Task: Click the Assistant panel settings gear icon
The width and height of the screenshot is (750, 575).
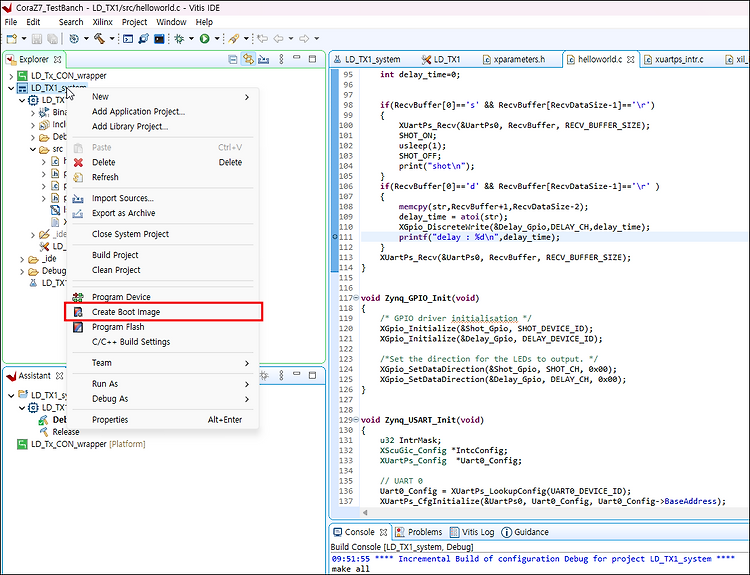Action: click(264, 376)
